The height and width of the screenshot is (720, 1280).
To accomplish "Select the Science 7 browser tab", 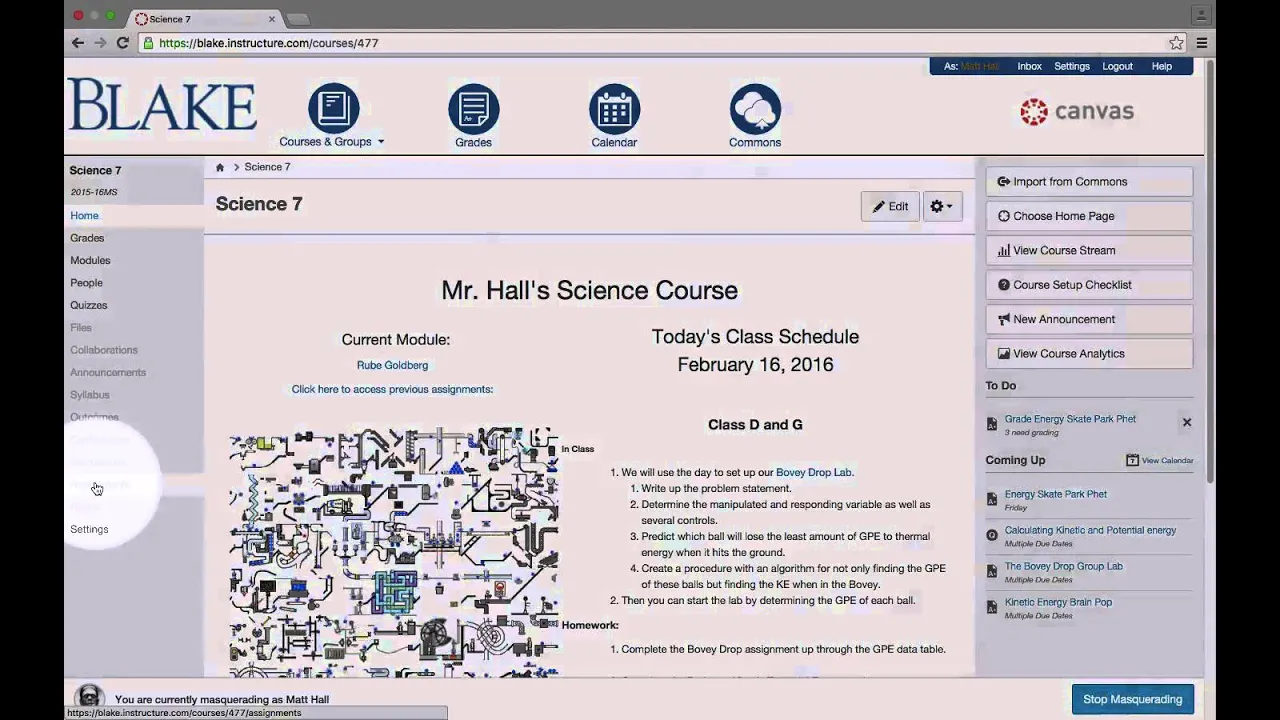I will pyautogui.click(x=205, y=19).
